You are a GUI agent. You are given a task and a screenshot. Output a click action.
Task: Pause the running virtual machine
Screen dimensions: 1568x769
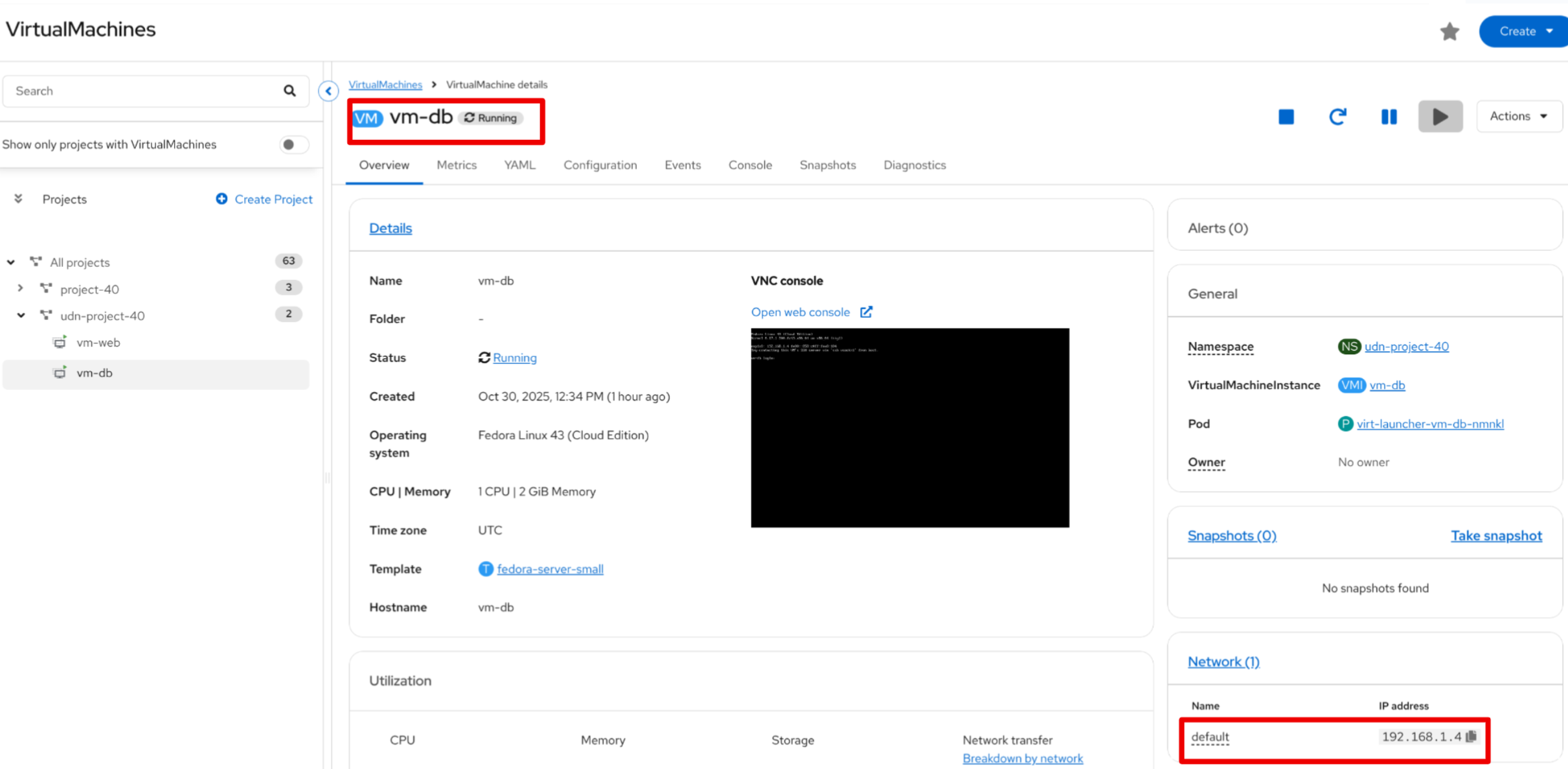[x=1389, y=117]
